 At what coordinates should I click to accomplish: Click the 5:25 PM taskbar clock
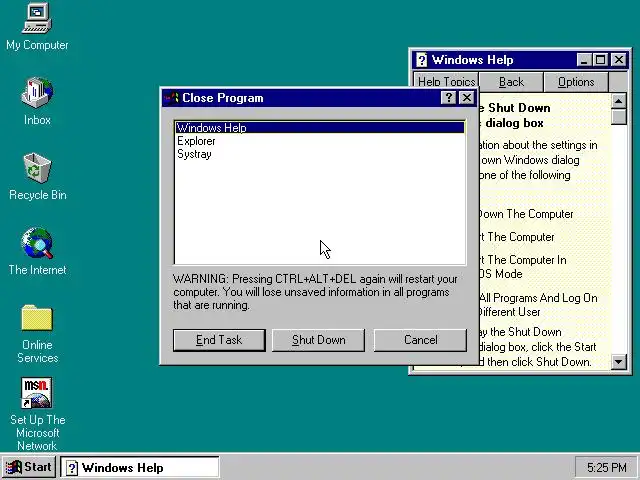click(606, 467)
